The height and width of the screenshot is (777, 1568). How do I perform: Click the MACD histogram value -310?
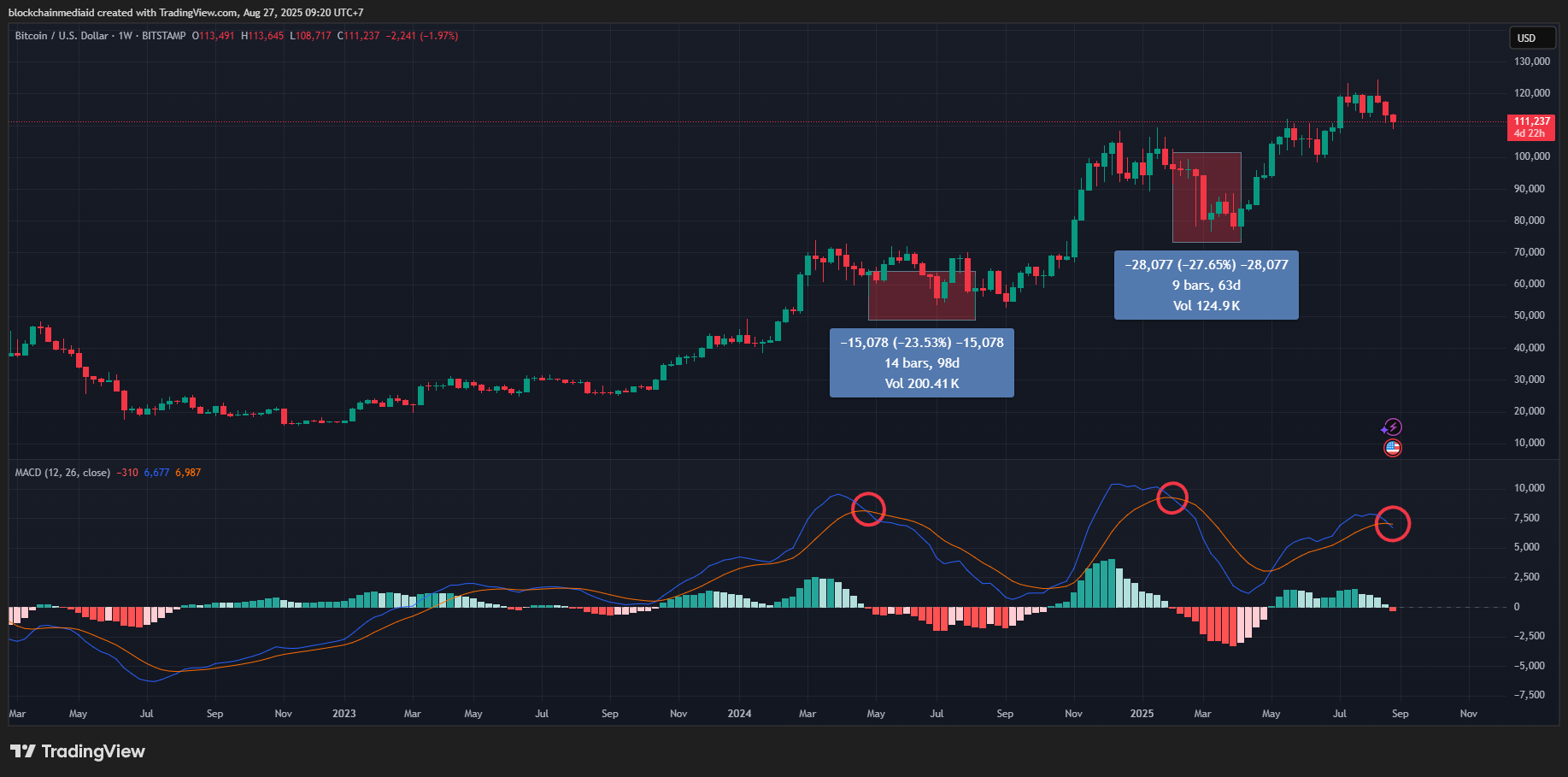click(x=127, y=473)
